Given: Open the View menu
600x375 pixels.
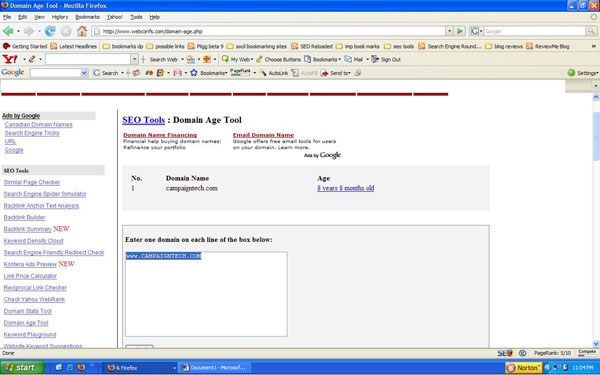Looking at the screenshot, I should 39,17.
